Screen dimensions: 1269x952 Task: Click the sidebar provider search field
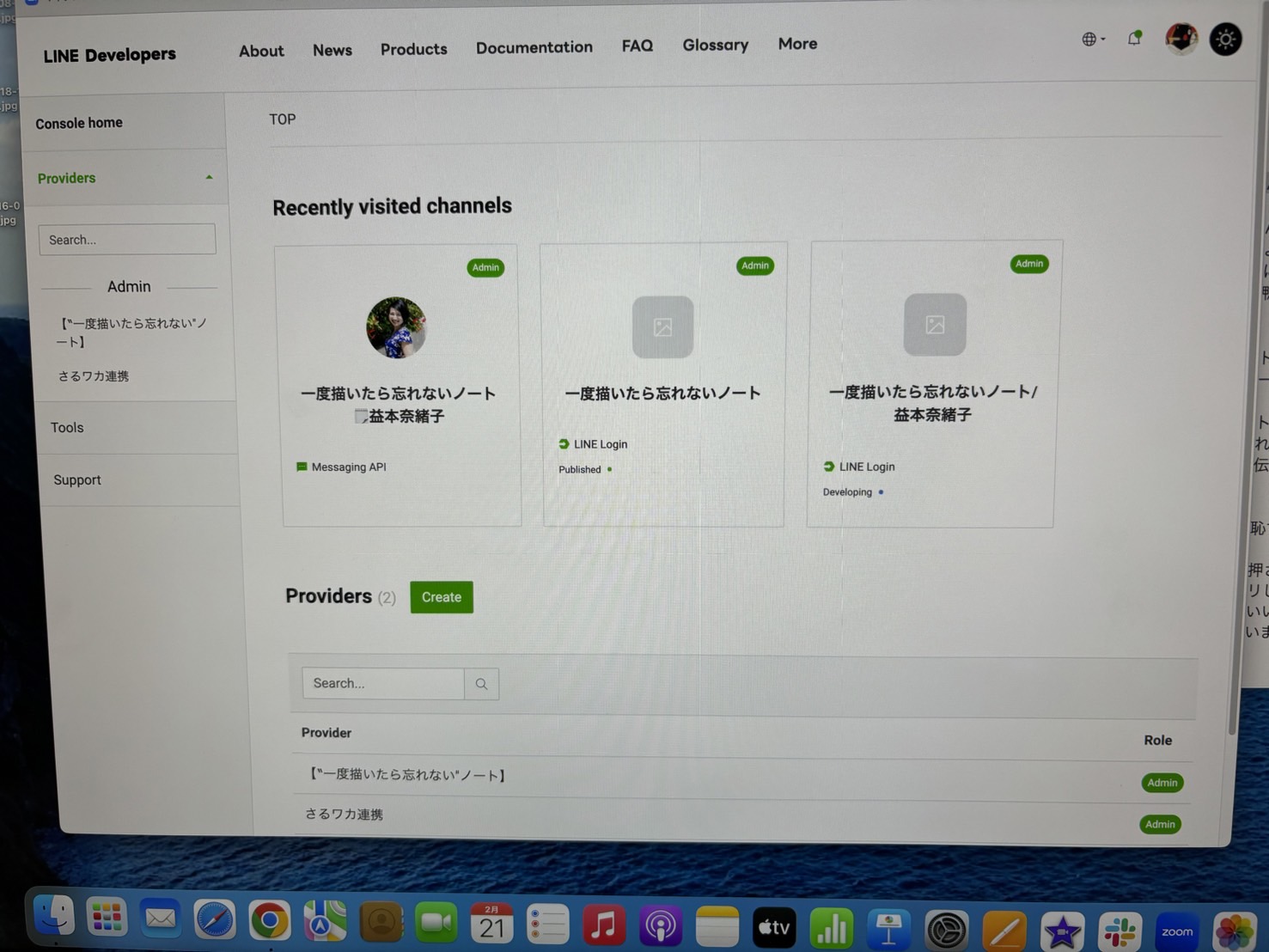click(x=127, y=240)
